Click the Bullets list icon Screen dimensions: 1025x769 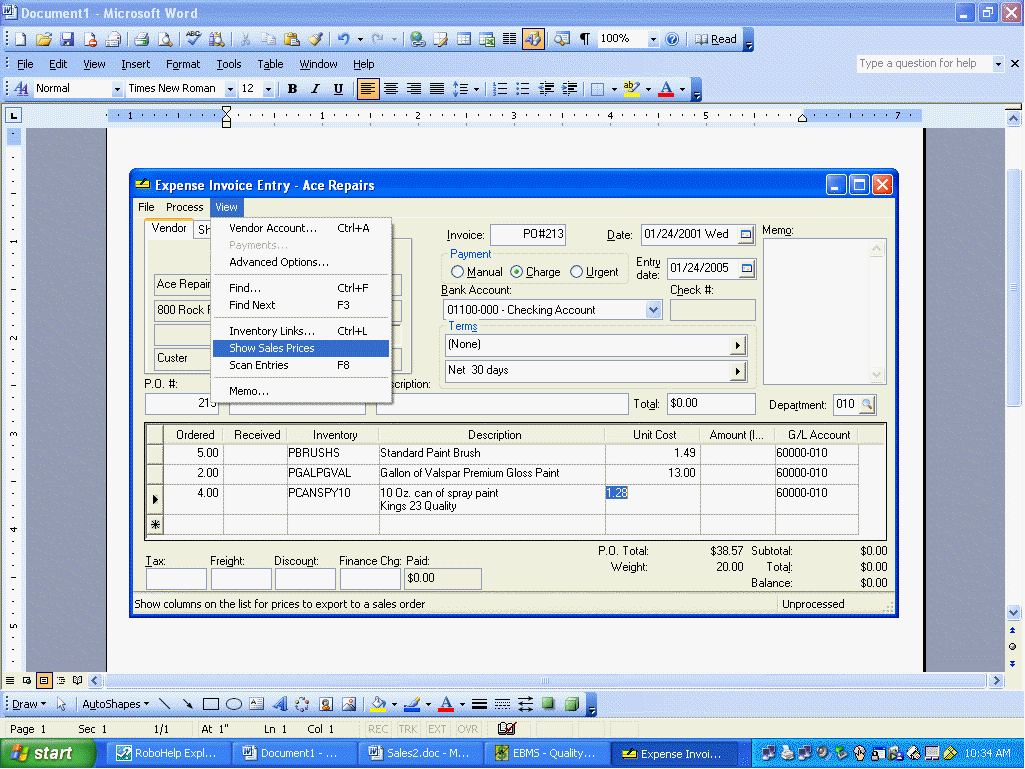pyautogui.click(x=523, y=88)
